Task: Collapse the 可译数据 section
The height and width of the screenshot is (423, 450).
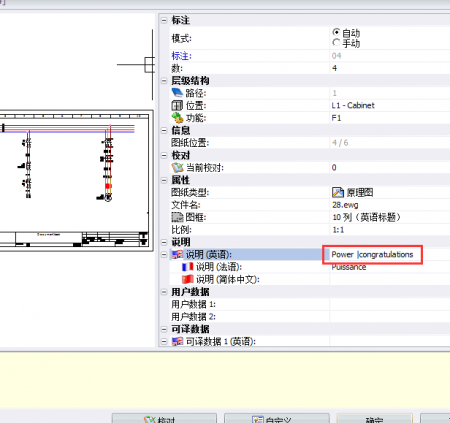Action: tap(164, 329)
